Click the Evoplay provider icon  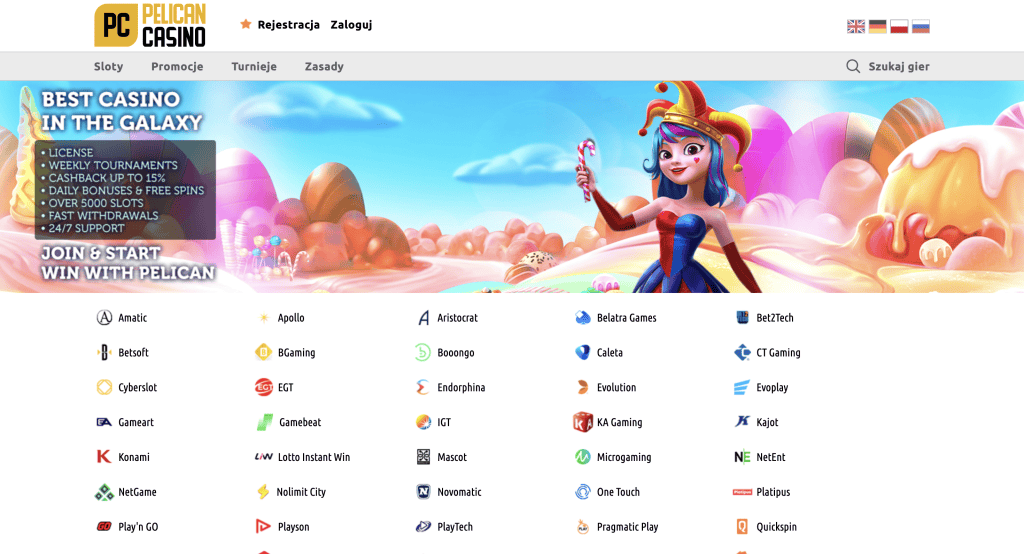pos(741,387)
